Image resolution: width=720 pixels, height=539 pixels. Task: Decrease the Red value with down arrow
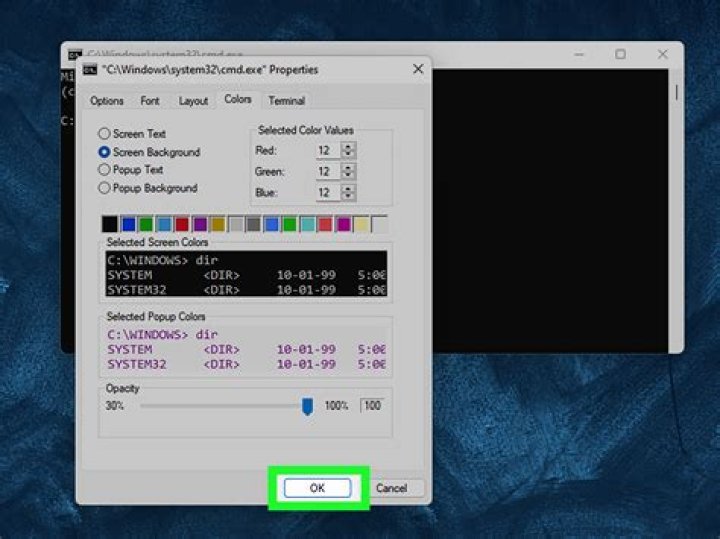[x=348, y=155]
